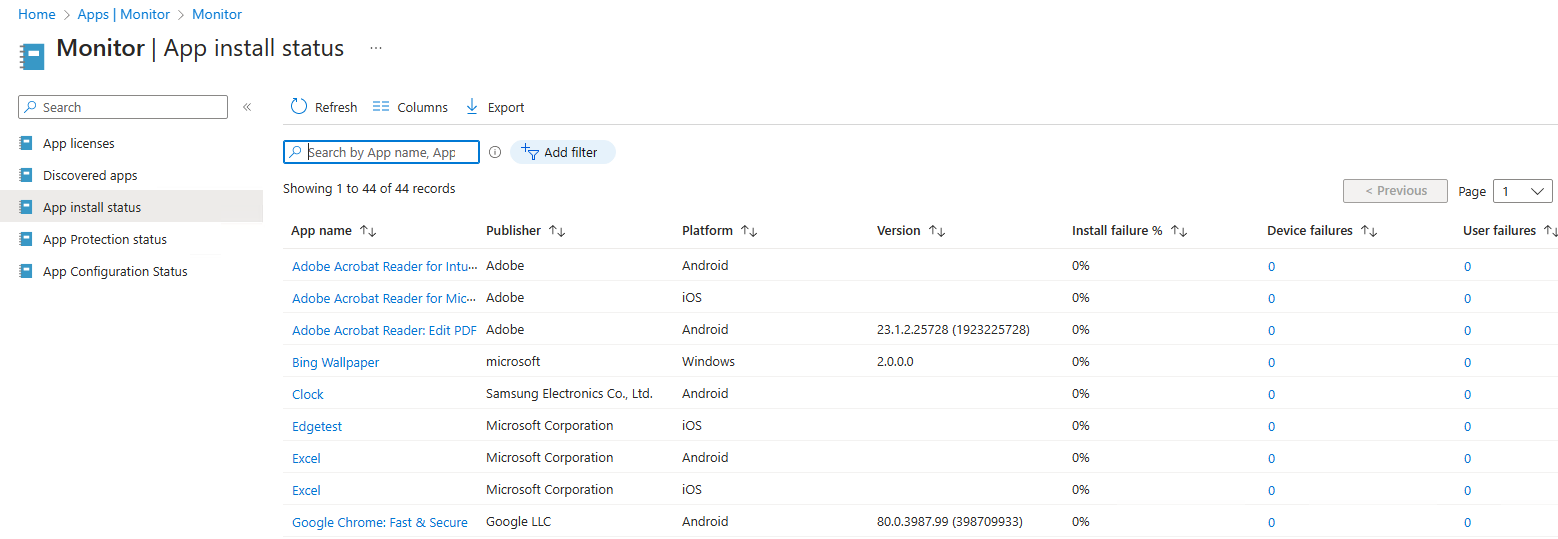1558x539 pixels.
Task: Open the Excel Android app link
Action: tap(306, 458)
